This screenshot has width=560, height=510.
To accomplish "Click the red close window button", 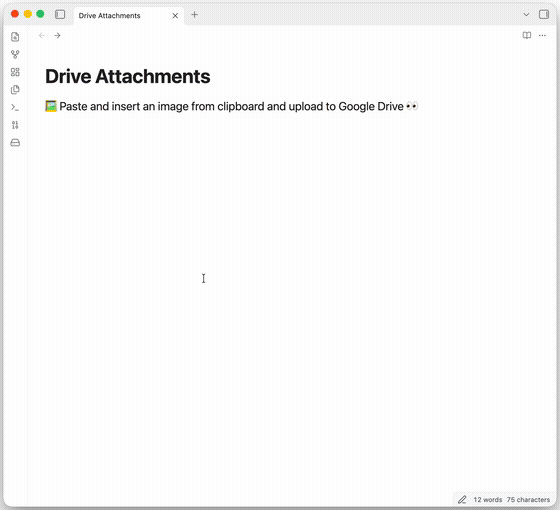I will tap(15, 14).
